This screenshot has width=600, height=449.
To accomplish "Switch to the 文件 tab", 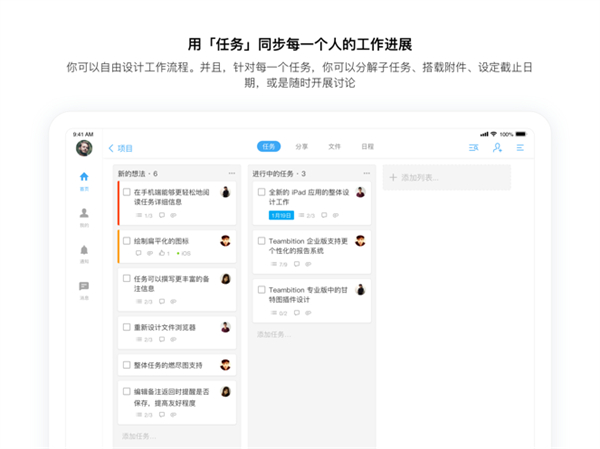I will 334,147.
